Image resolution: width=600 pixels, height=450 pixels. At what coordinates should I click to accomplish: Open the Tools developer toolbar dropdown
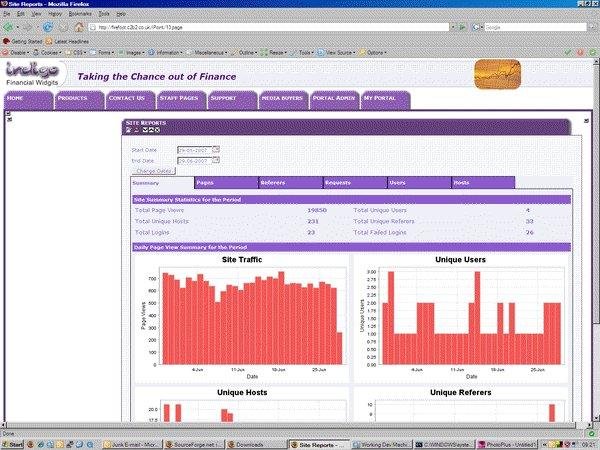[x=302, y=52]
